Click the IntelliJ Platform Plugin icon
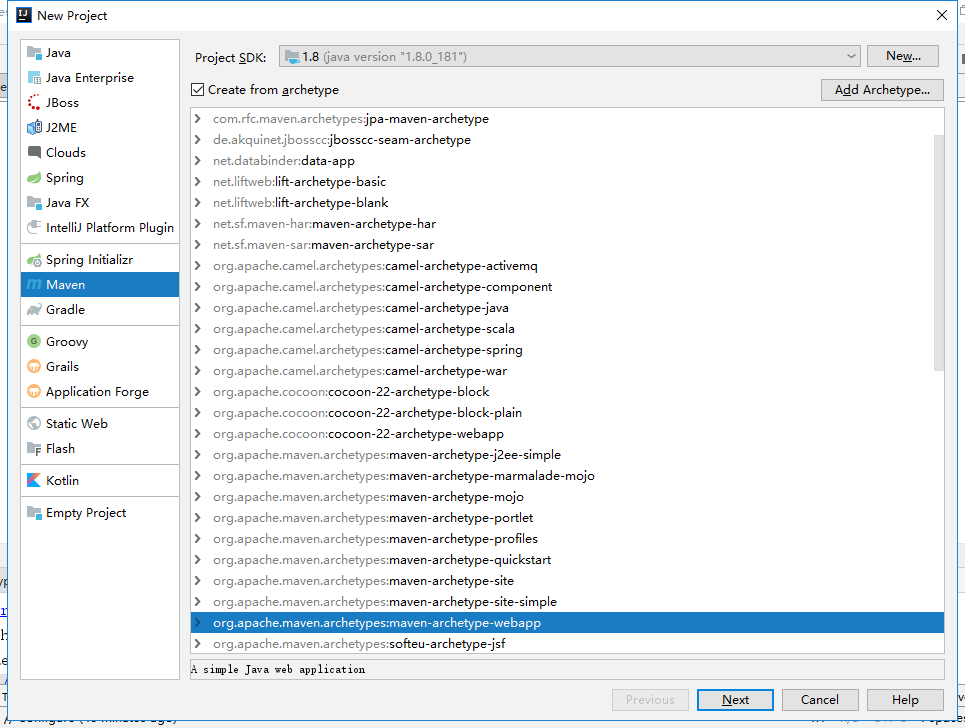 [x=34, y=227]
